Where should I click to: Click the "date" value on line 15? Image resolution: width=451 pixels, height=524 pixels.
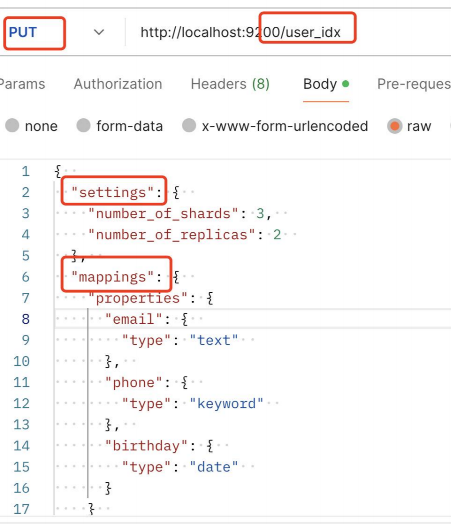(x=214, y=467)
